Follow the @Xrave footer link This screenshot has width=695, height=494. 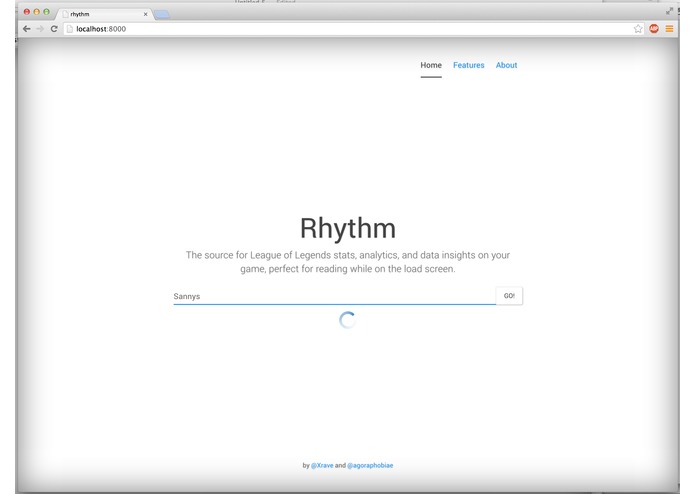322,465
